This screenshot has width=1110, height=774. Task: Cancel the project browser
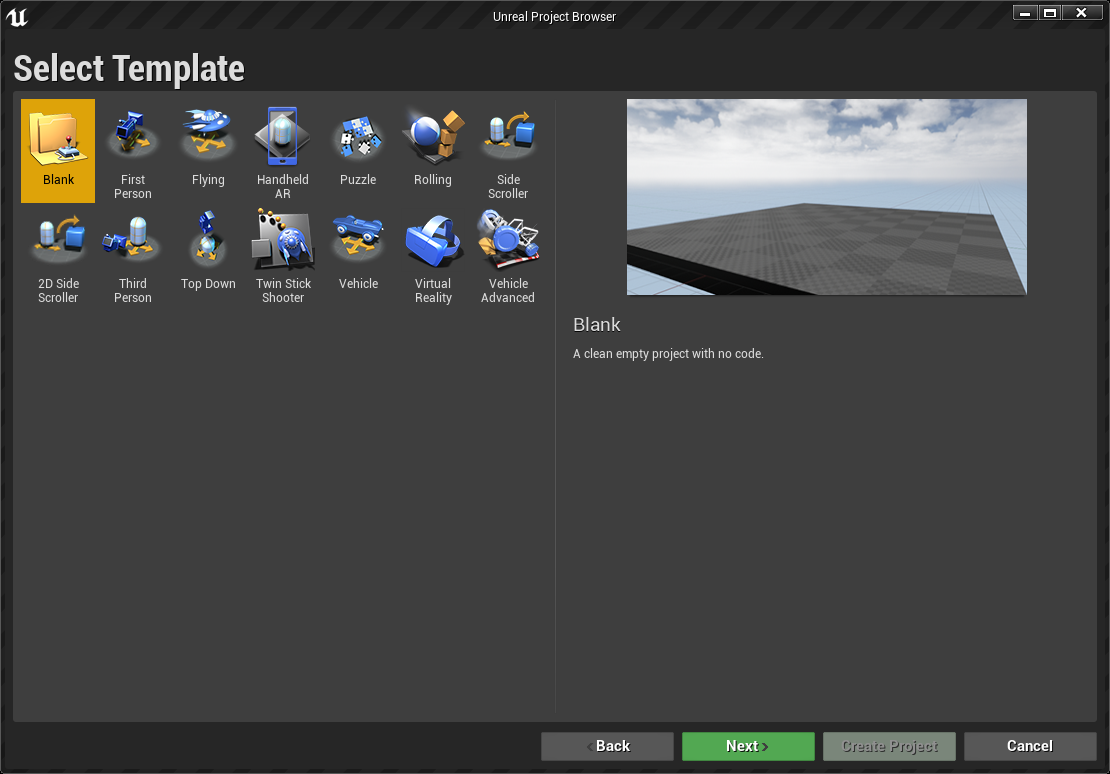click(x=1030, y=746)
